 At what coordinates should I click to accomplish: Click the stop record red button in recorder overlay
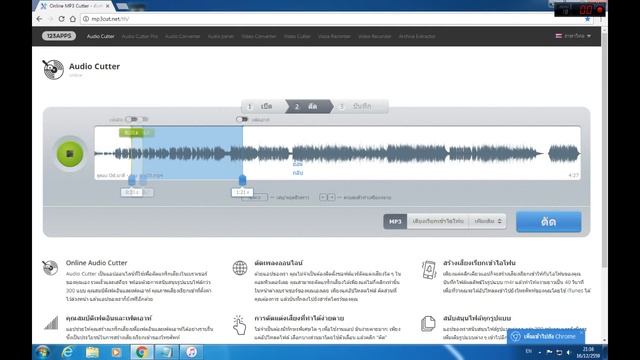point(600,10)
